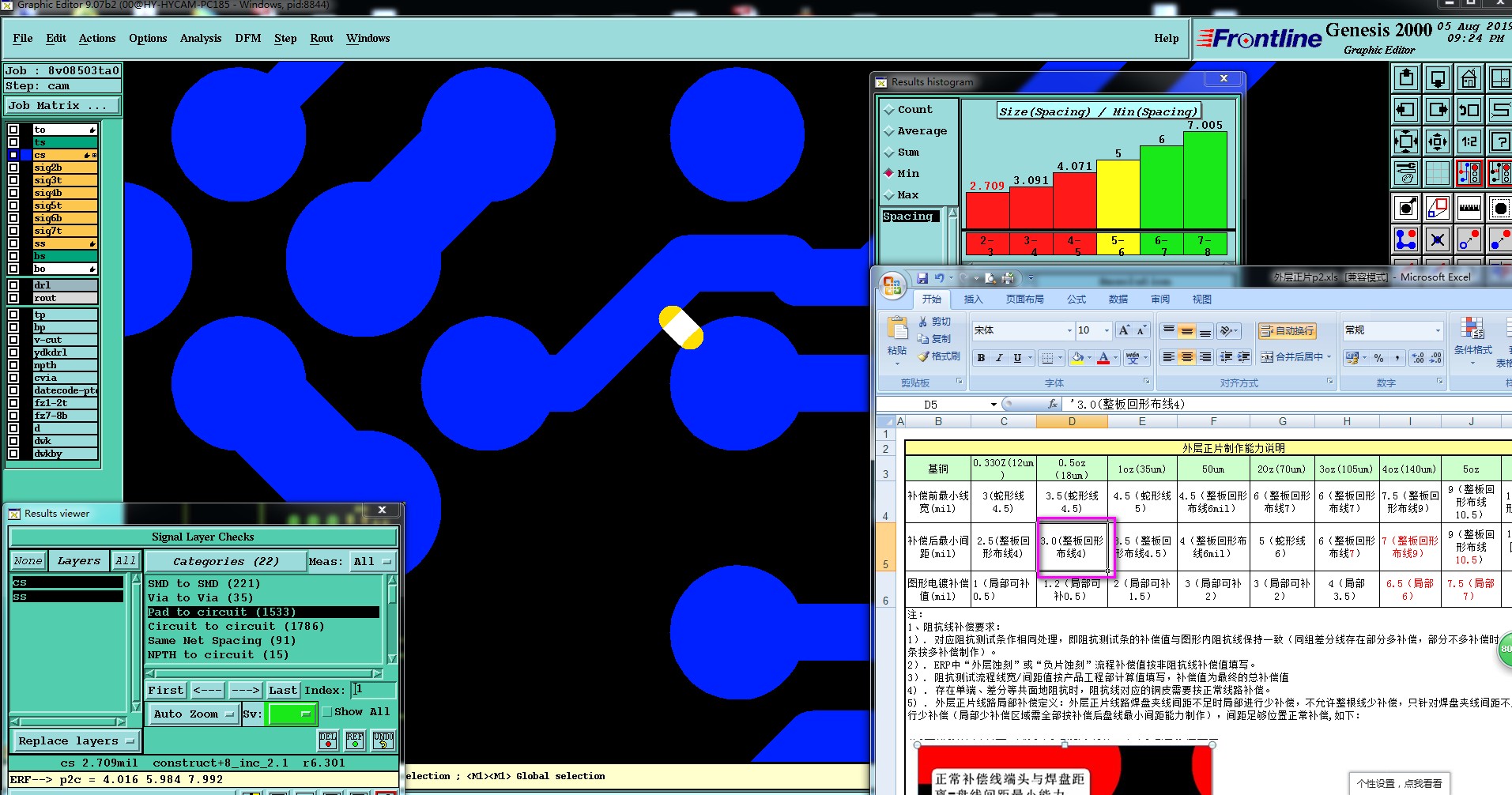
Task: Expand merge and center 合并后居中 dropdown
Action: click(x=1329, y=357)
